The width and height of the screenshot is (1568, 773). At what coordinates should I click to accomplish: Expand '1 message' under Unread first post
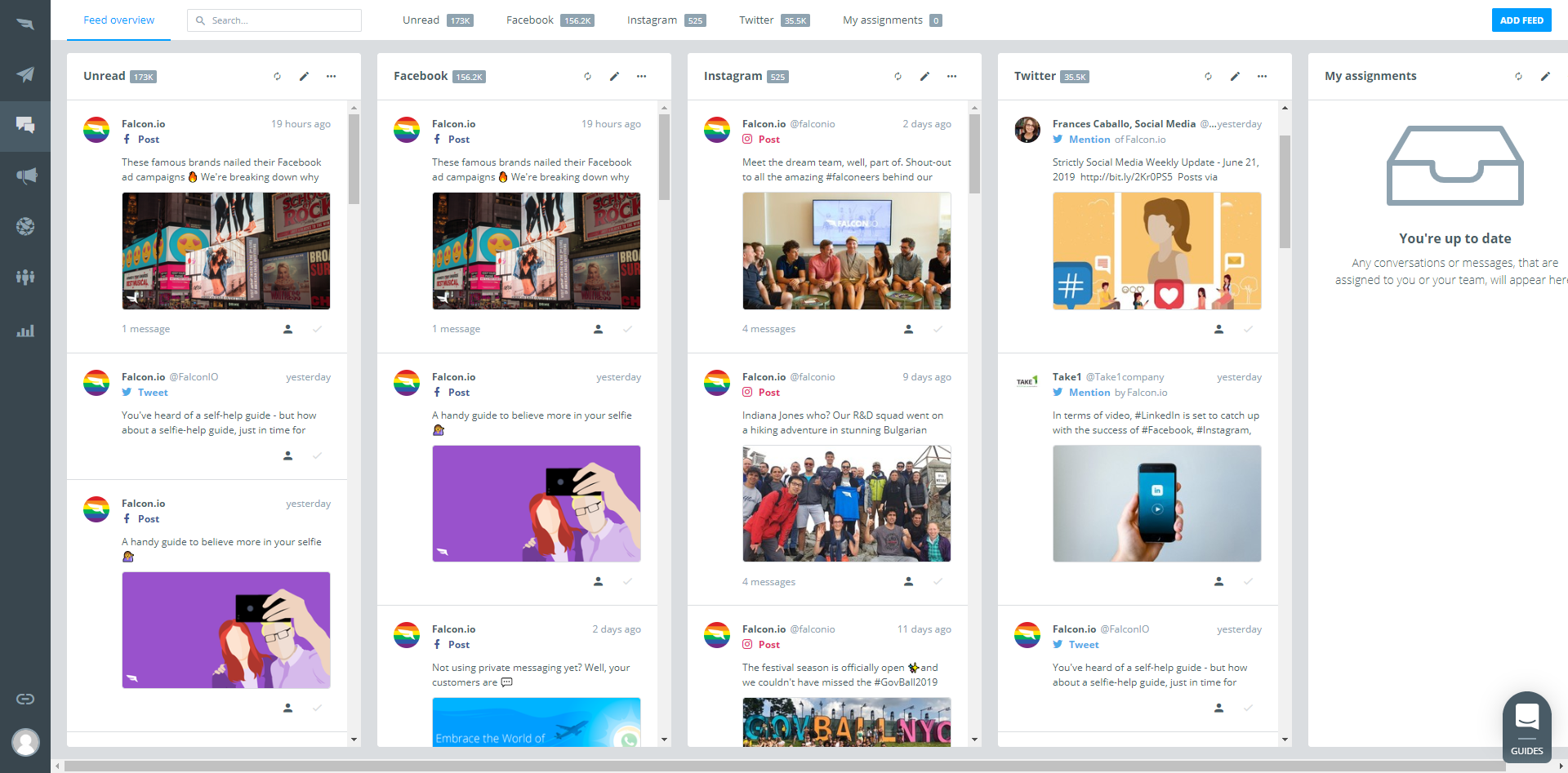(x=146, y=329)
